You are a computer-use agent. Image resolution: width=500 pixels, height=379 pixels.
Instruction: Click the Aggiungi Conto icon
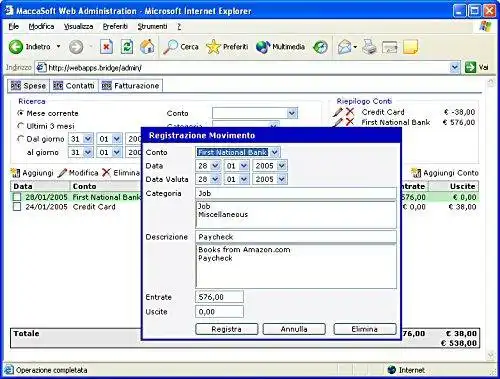click(416, 173)
